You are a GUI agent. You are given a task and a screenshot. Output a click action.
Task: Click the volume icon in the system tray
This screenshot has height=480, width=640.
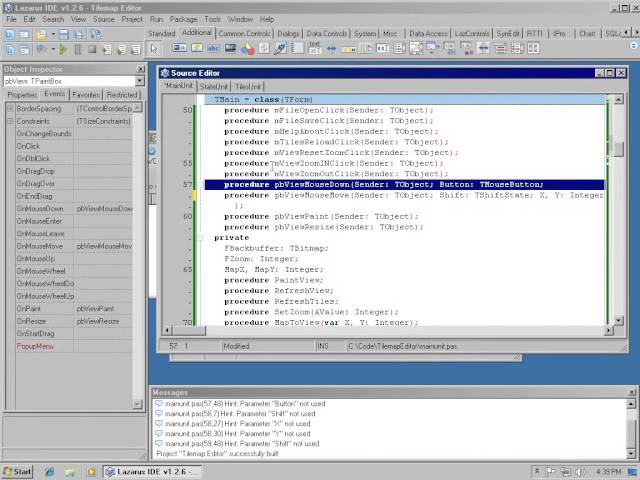click(580, 472)
